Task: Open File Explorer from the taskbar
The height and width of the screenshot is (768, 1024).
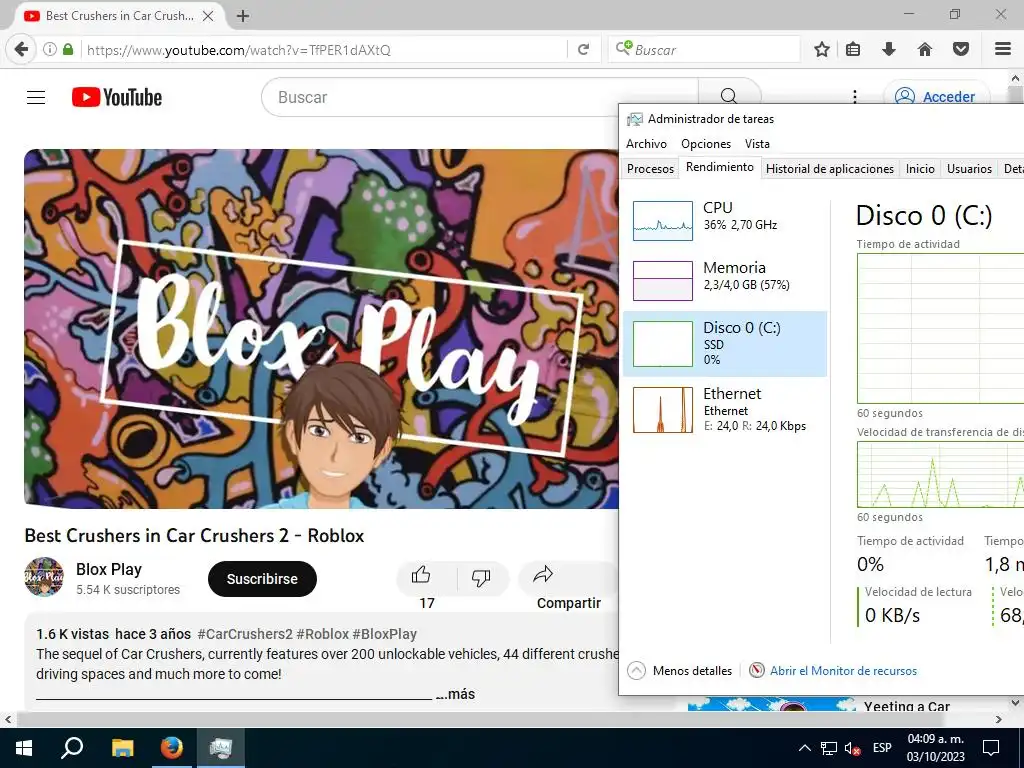Action: click(122, 748)
